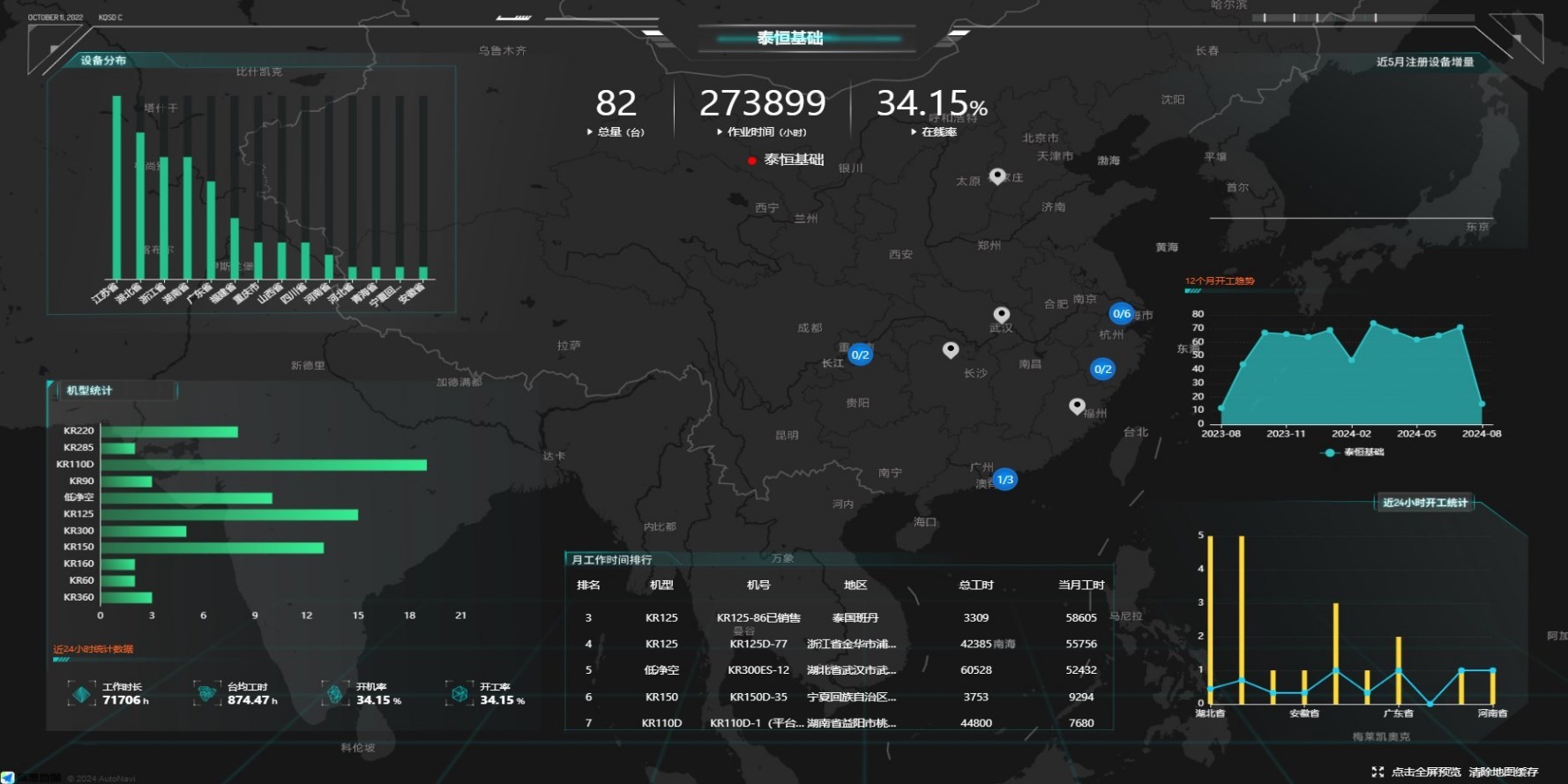Click the white map pin near 长沙
Viewport: 1568px width, 784px height.
coord(950,349)
